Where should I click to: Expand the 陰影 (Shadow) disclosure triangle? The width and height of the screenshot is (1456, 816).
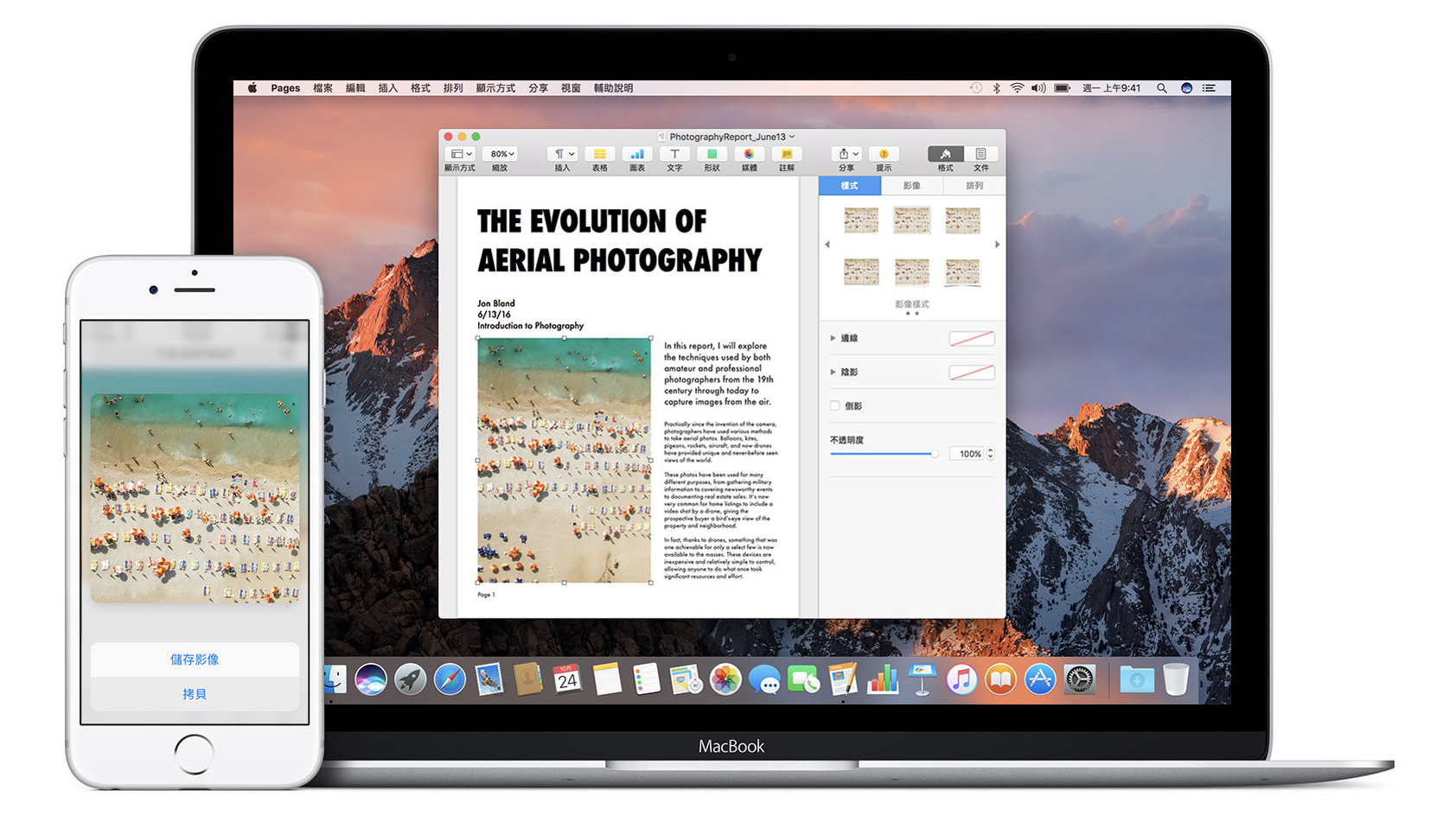tap(833, 372)
